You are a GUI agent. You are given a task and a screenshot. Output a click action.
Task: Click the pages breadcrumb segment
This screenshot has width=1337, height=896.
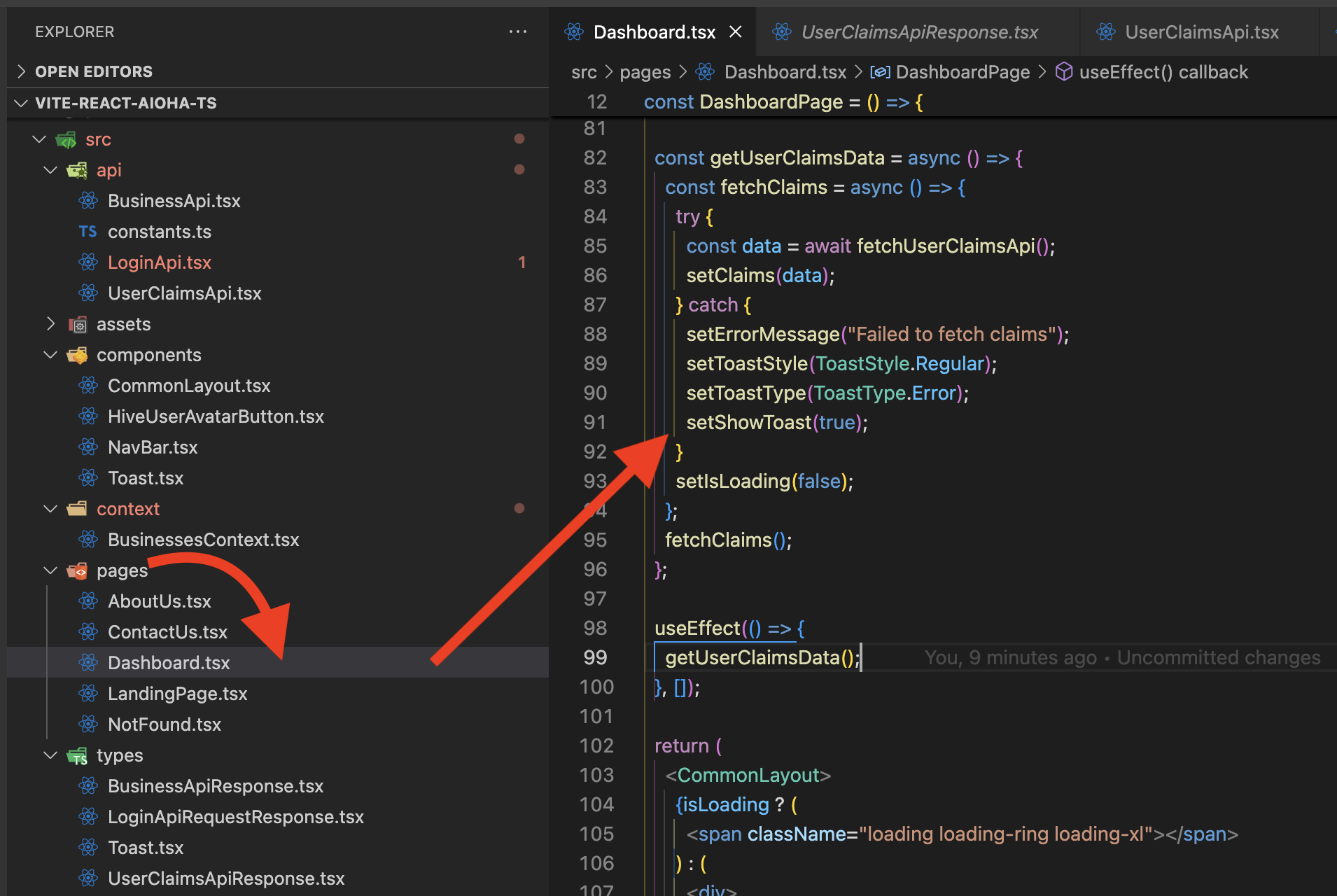point(645,72)
